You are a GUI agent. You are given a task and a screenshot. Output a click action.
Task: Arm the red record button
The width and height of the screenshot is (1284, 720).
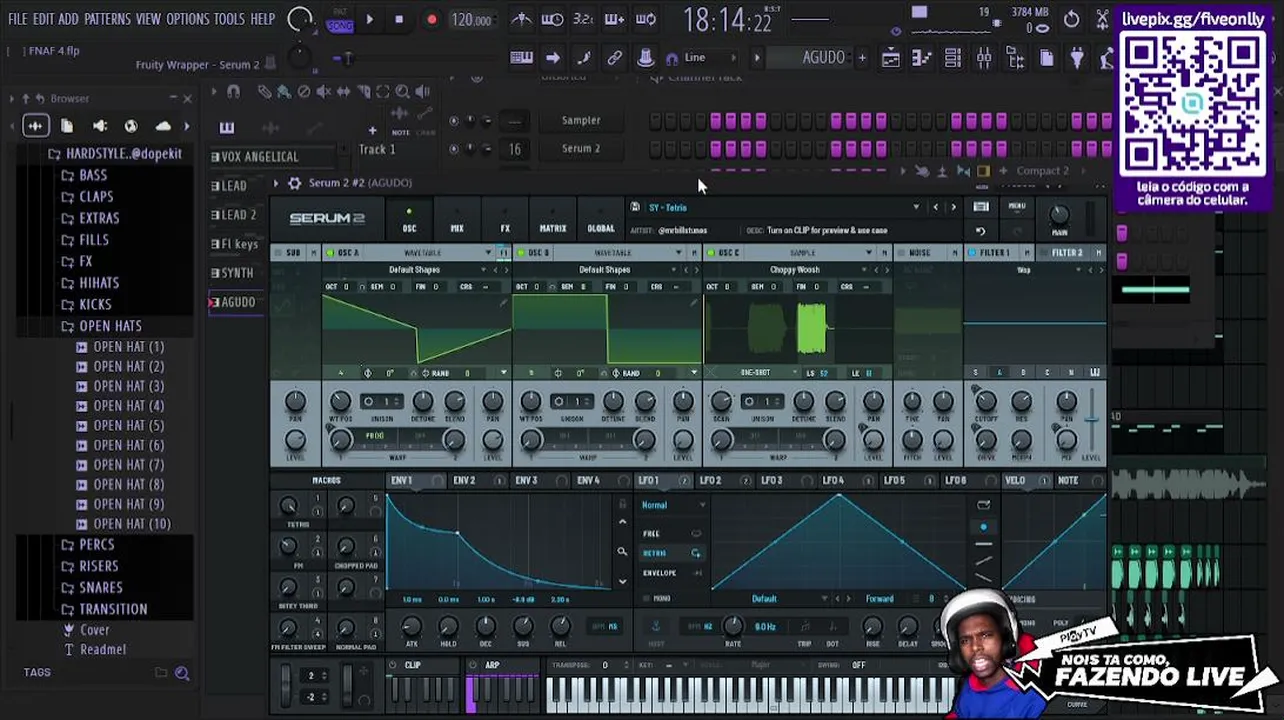[x=431, y=19]
